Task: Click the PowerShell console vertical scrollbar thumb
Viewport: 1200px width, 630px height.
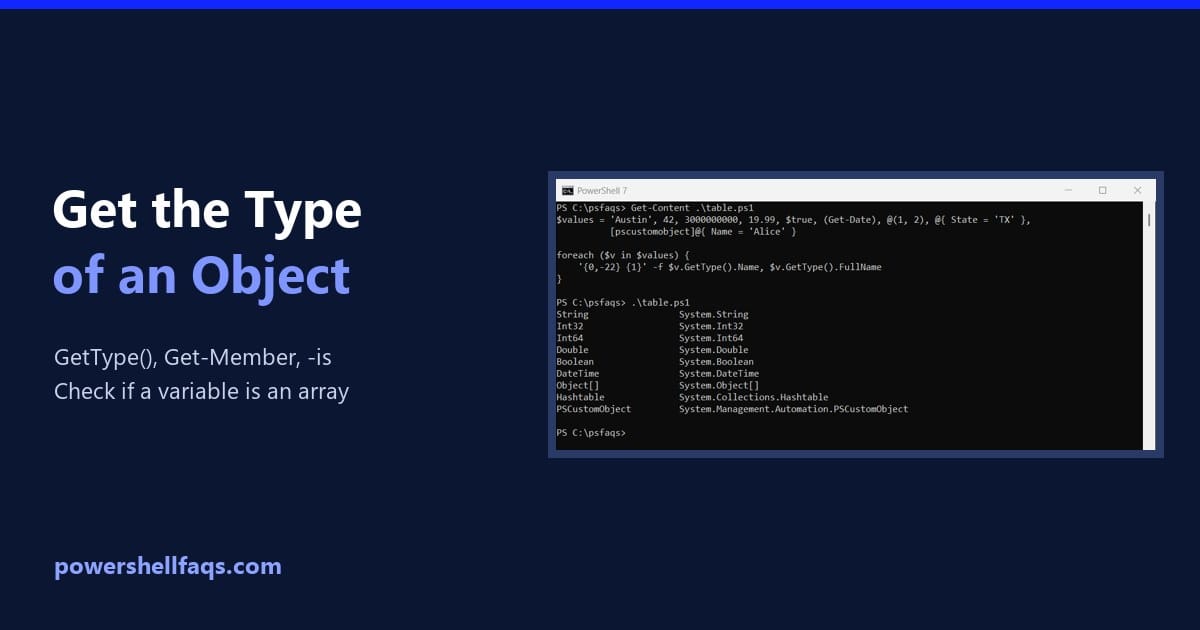Action: click(1149, 220)
